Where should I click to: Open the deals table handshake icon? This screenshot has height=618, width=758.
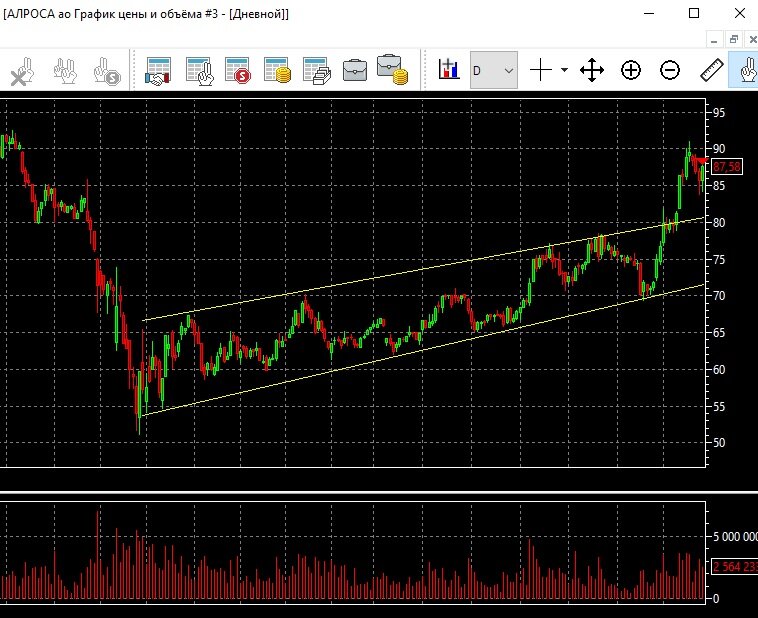tap(158, 71)
